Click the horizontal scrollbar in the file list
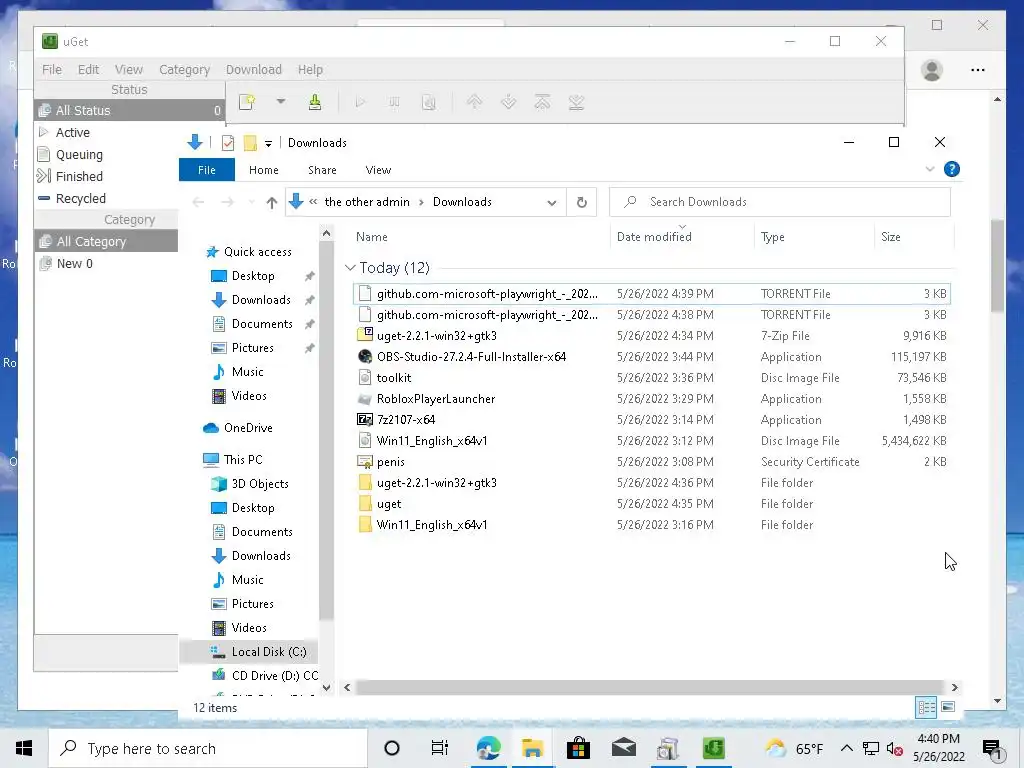The height and width of the screenshot is (768, 1024). click(x=650, y=687)
